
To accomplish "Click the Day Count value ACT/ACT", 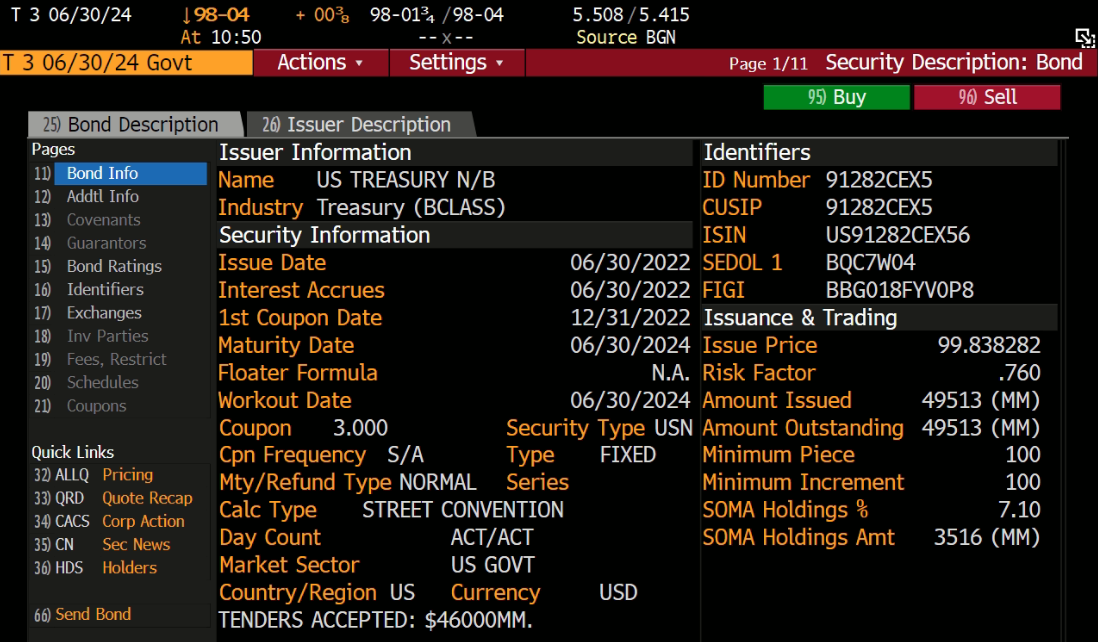I will (492, 538).
